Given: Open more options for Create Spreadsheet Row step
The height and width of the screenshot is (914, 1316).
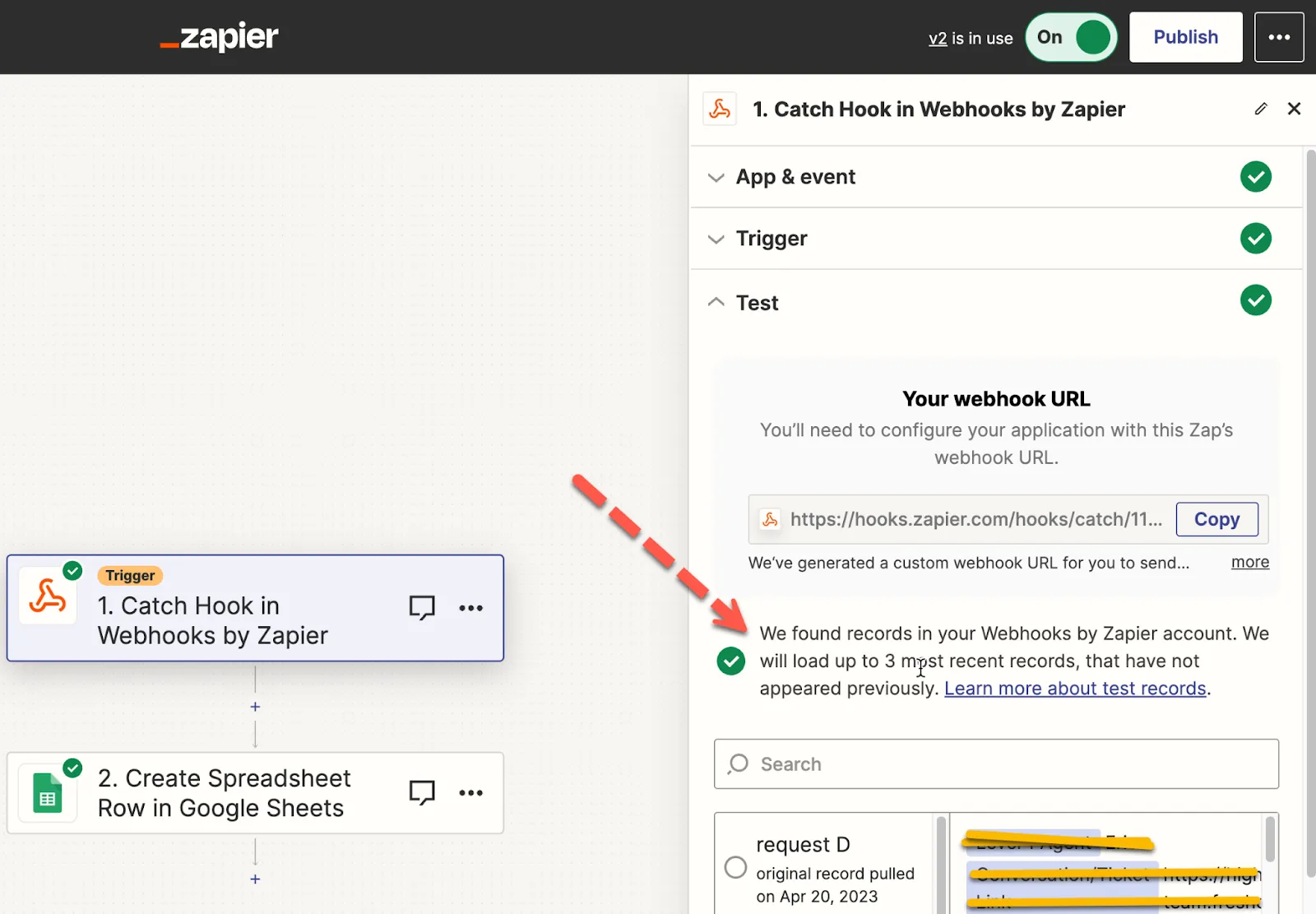Looking at the screenshot, I should pyautogui.click(x=471, y=793).
